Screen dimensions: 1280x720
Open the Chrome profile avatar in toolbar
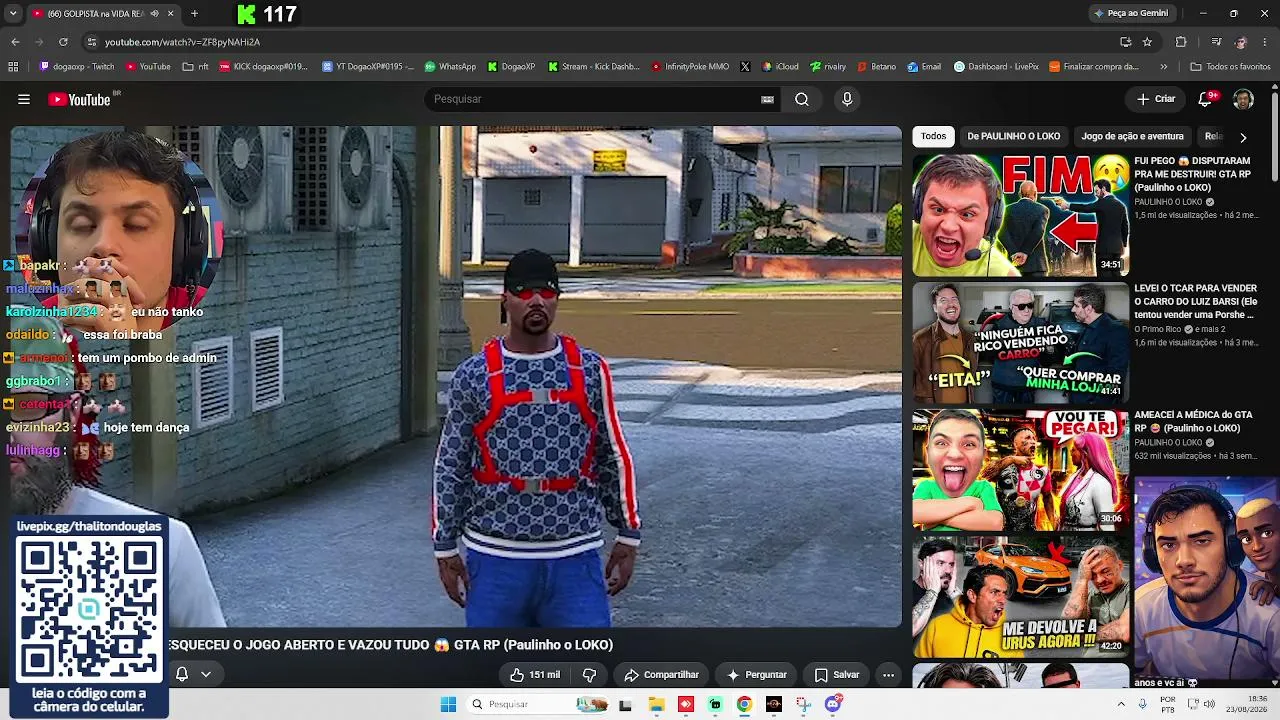click(x=1241, y=42)
